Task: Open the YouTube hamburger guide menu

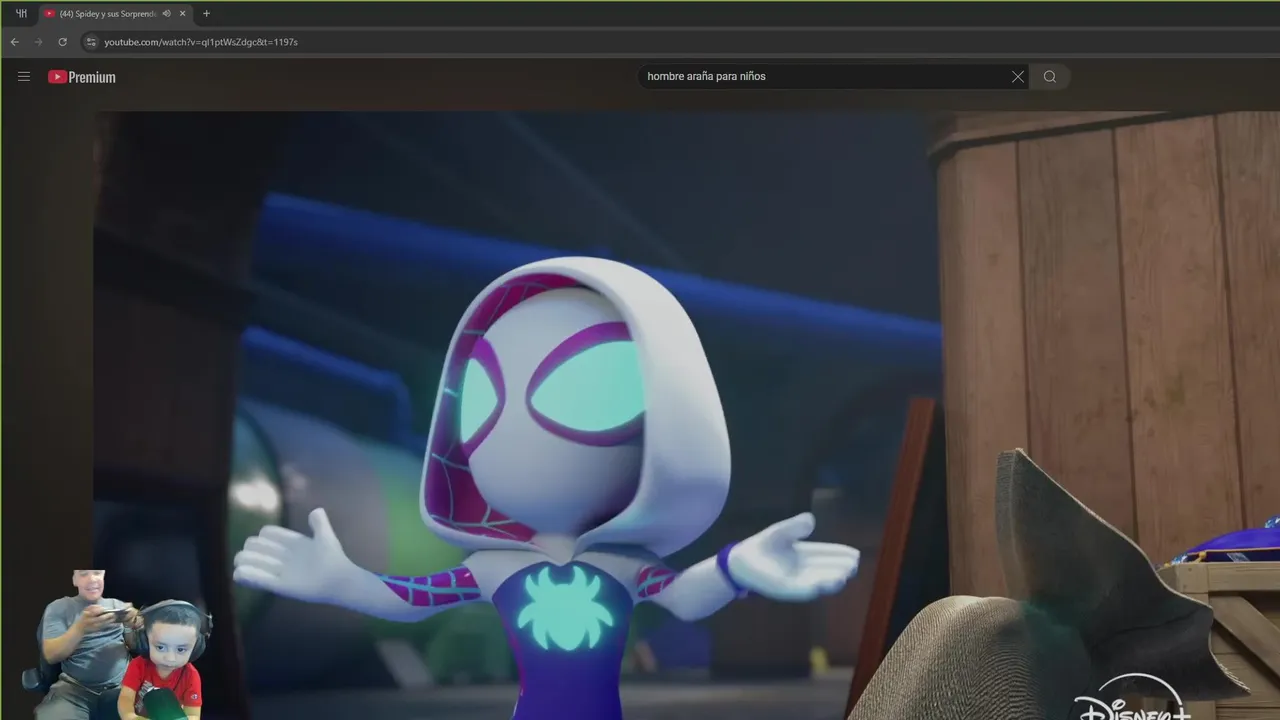Action: pyautogui.click(x=24, y=77)
